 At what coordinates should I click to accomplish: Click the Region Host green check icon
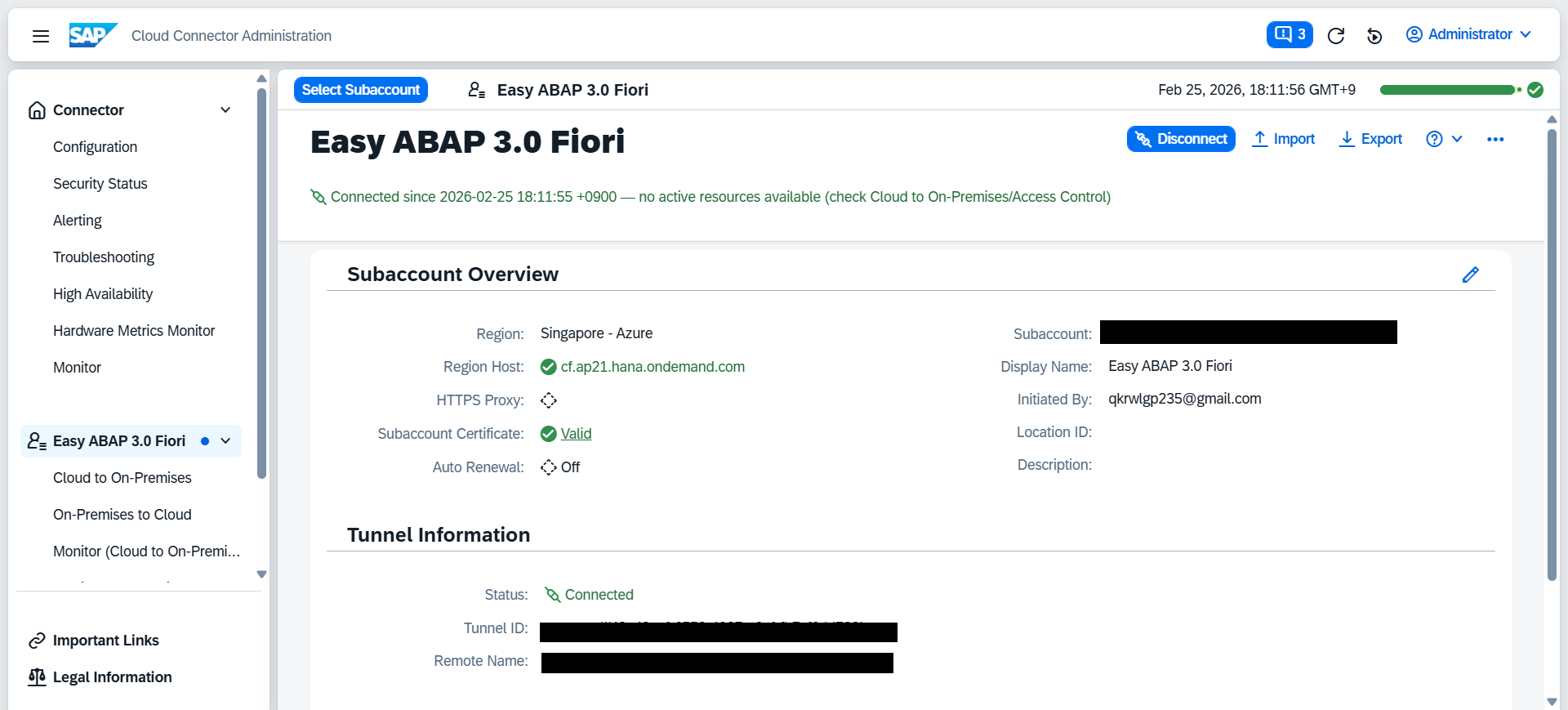tap(549, 367)
